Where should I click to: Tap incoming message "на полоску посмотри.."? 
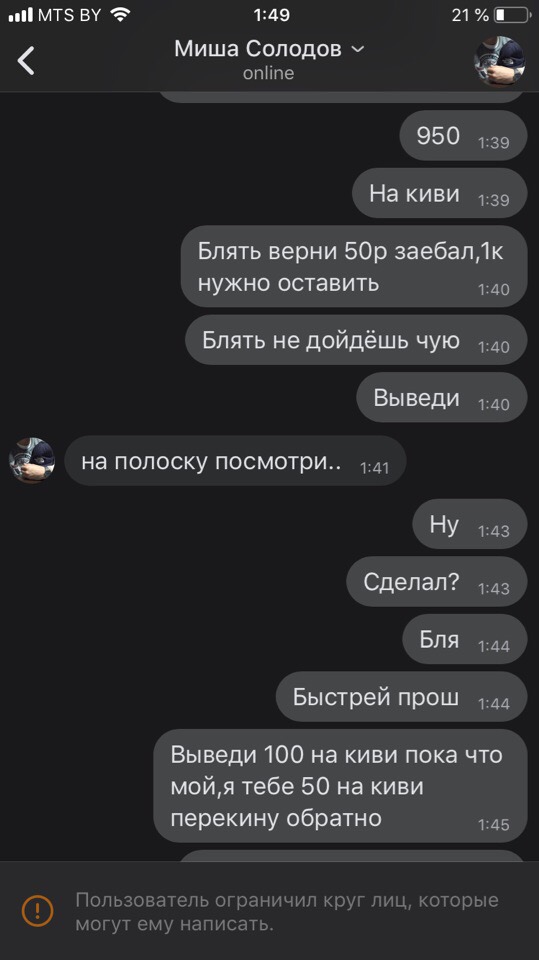[x=235, y=461]
